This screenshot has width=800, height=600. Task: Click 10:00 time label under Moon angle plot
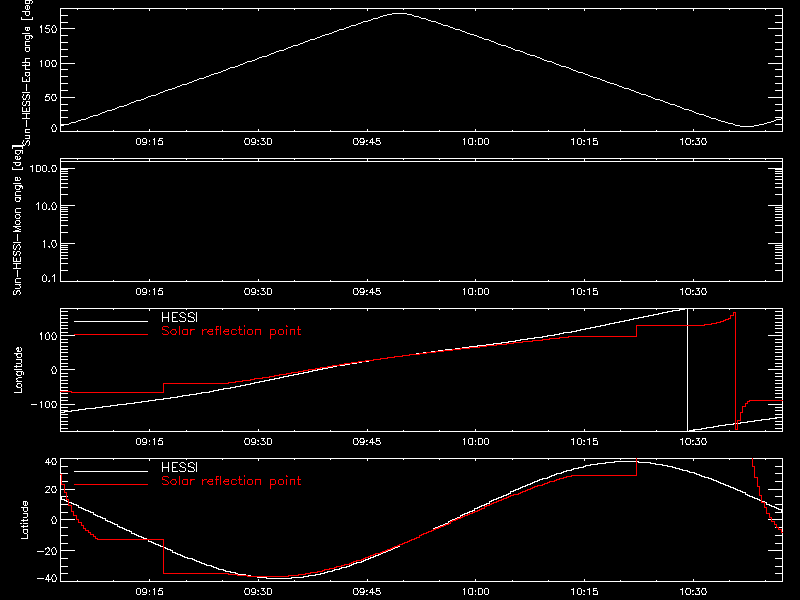[x=476, y=292]
